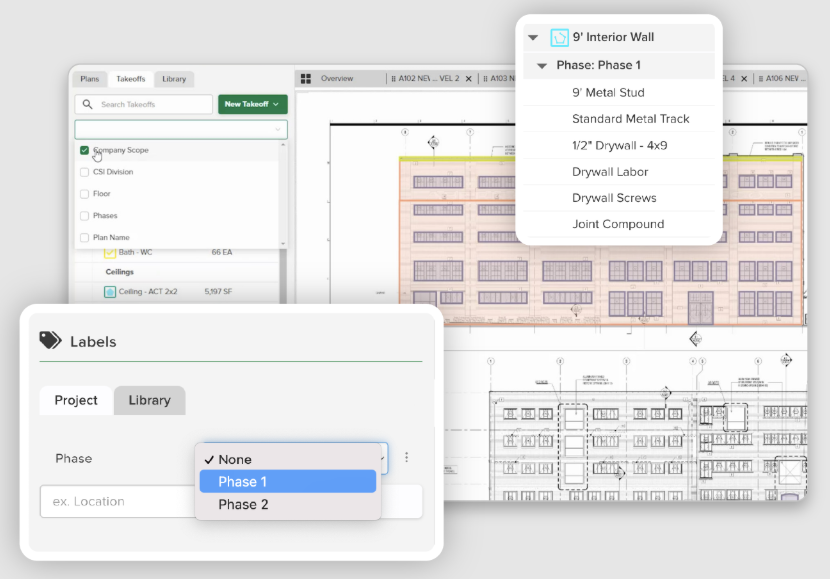Image resolution: width=830 pixels, height=579 pixels.
Task: Open the group-by filter dropdown
Action: (x=181, y=130)
